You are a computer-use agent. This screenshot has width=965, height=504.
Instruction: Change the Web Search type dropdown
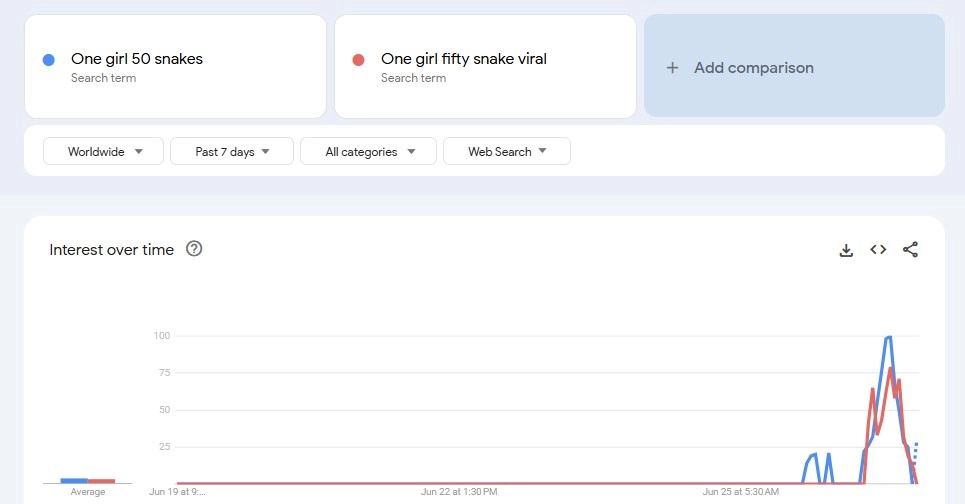(x=506, y=152)
